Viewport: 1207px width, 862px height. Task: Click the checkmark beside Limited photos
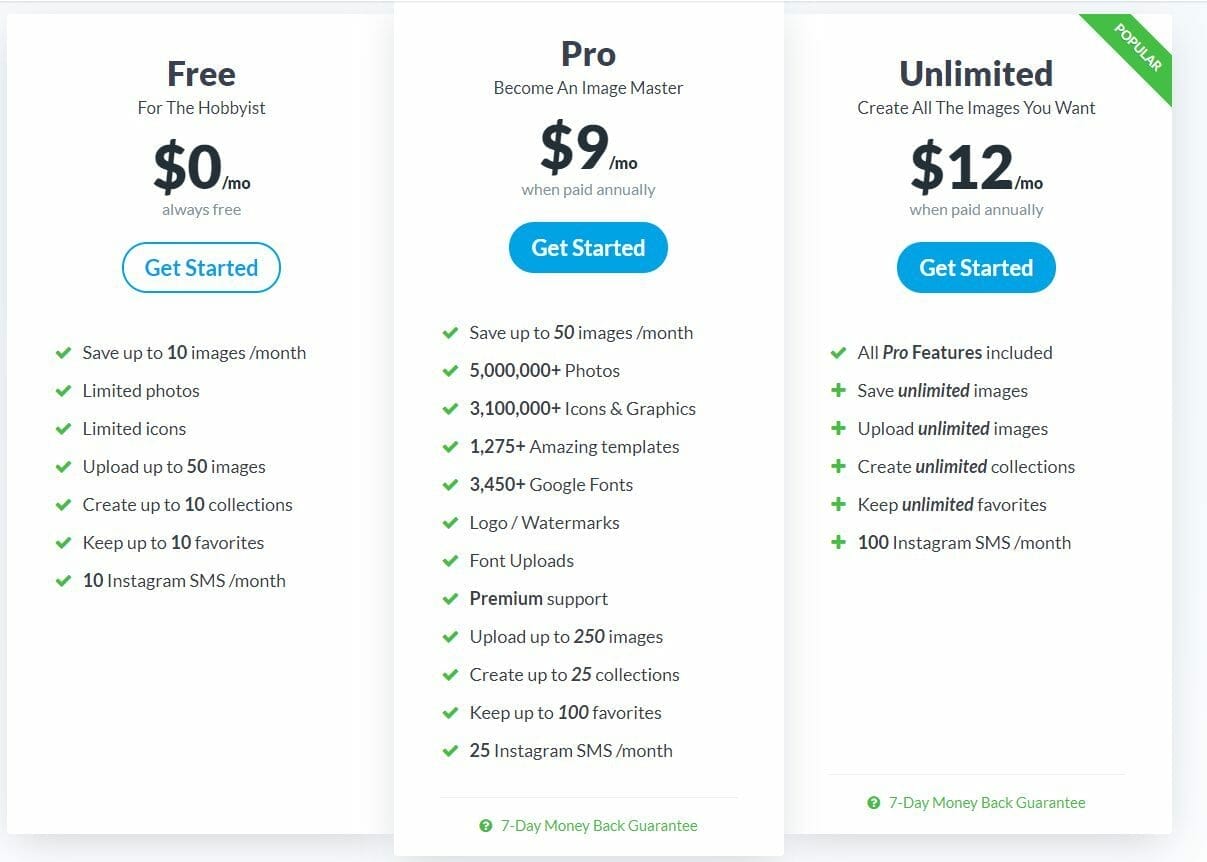pyautogui.click(x=62, y=390)
